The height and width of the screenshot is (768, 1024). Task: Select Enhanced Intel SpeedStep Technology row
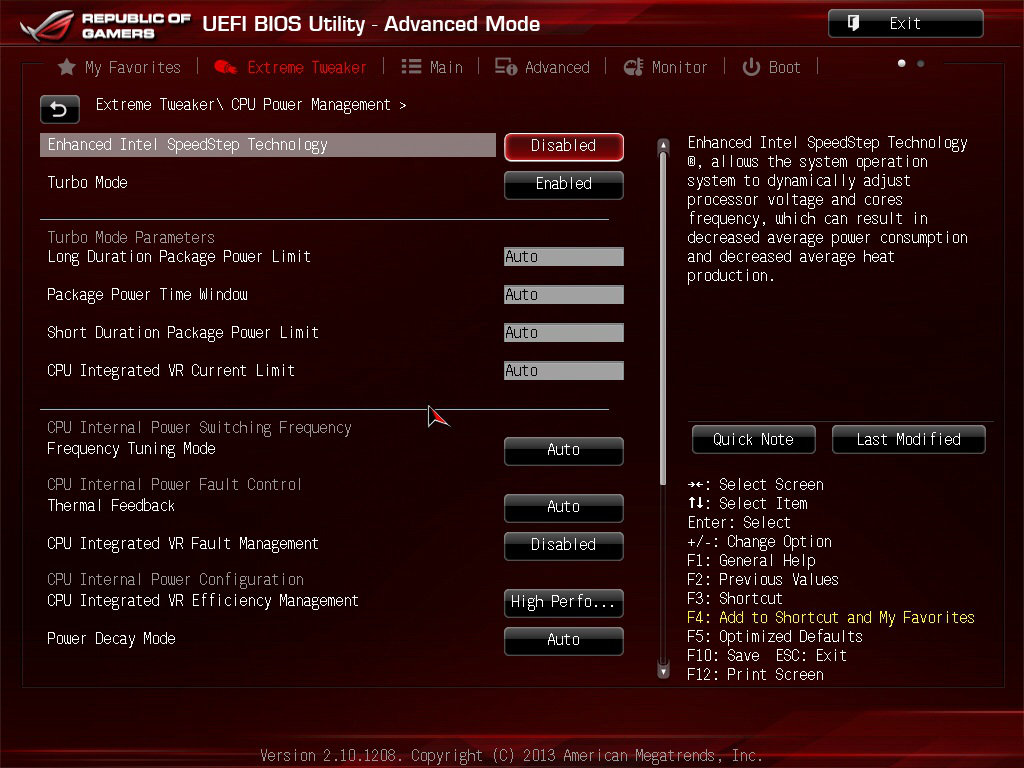(x=268, y=145)
